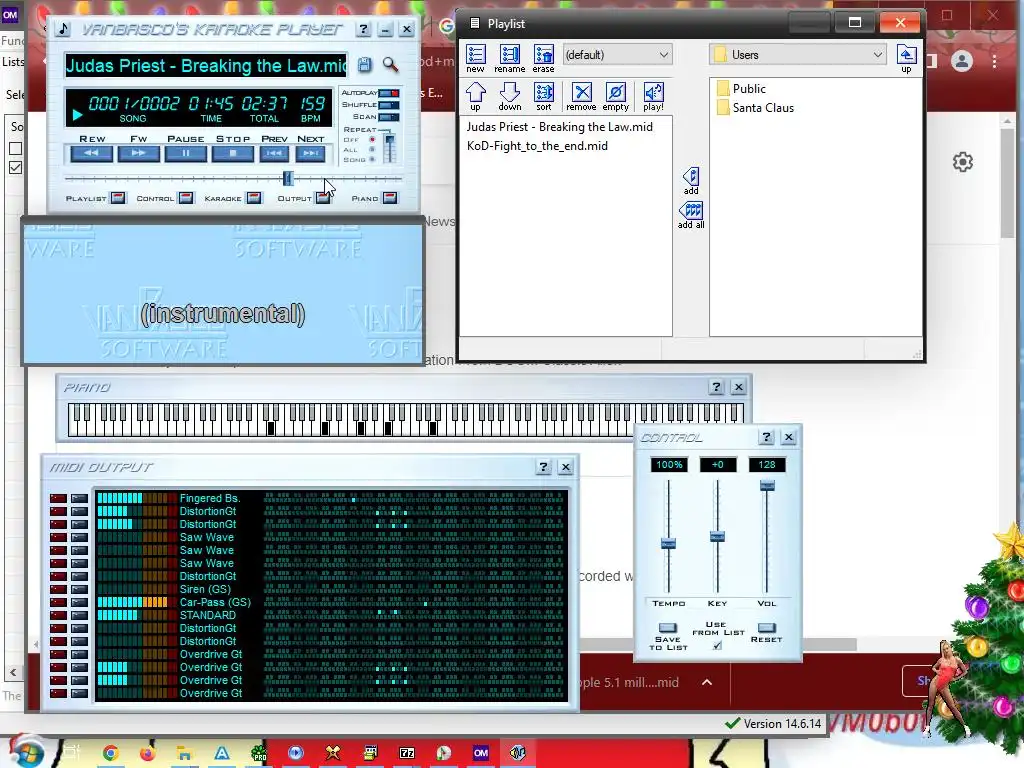
Task: Select KoD-Fight_to_the_end.mid in playlist
Action: tap(537, 146)
